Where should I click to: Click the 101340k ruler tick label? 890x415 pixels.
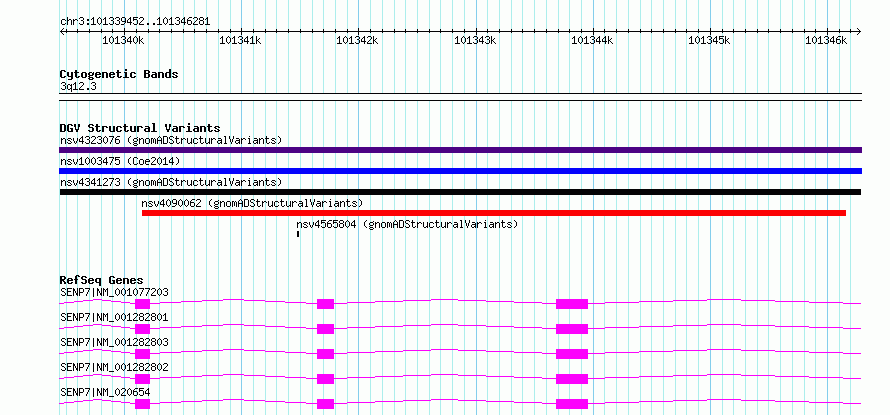click(x=123, y=40)
